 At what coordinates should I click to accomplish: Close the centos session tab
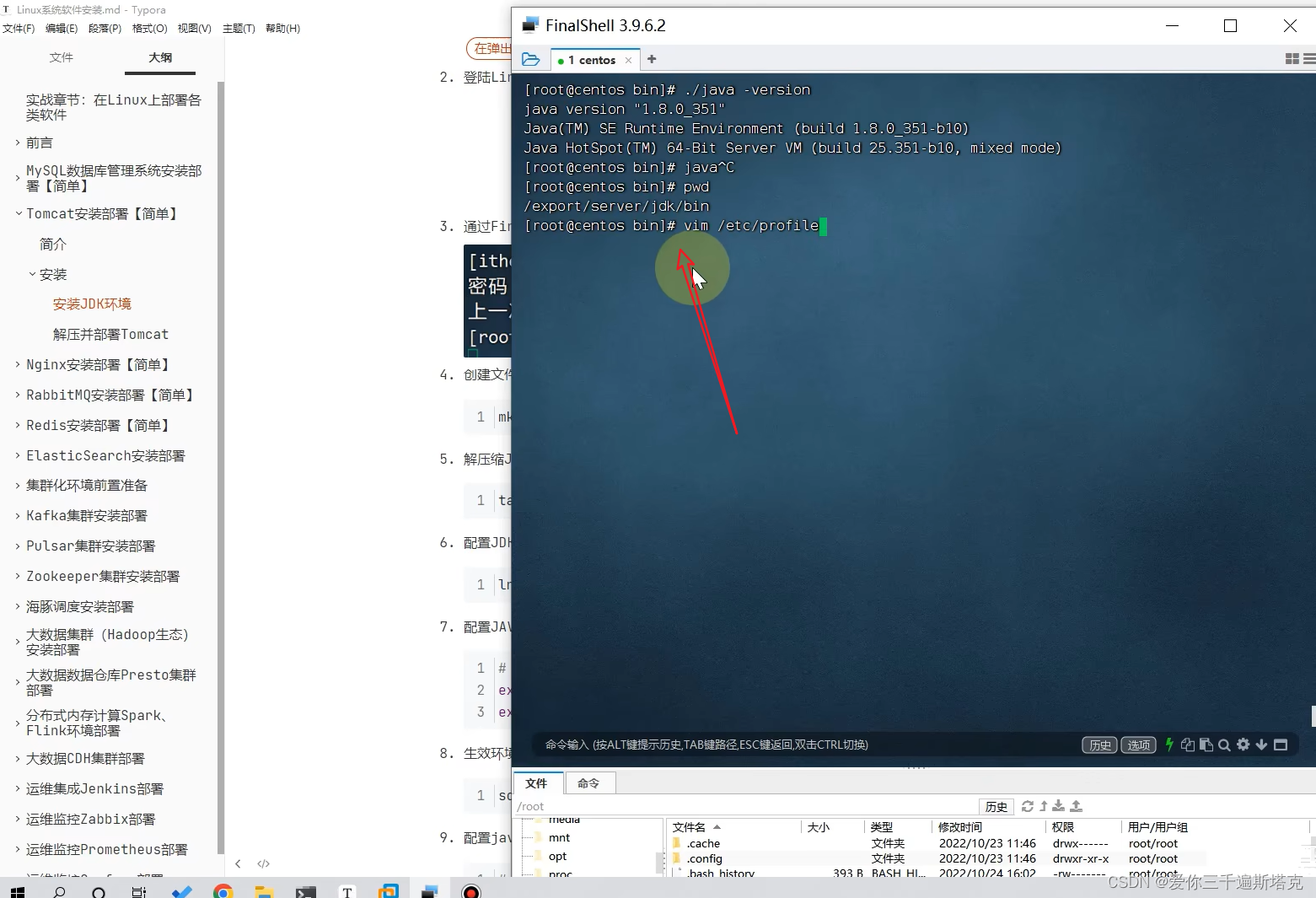pyautogui.click(x=628, y=60)
